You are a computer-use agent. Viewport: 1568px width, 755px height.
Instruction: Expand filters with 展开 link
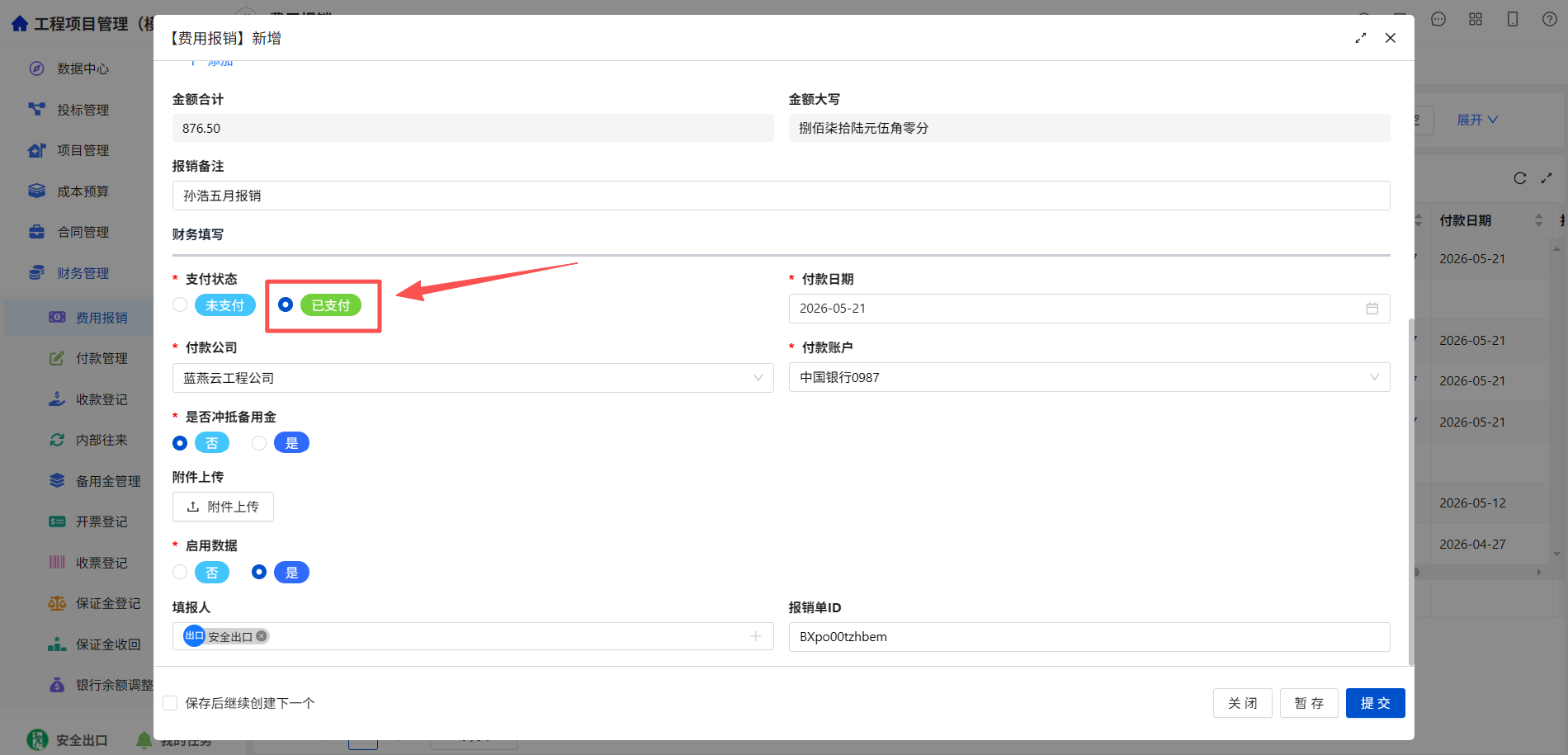[x=1477, y=120]
